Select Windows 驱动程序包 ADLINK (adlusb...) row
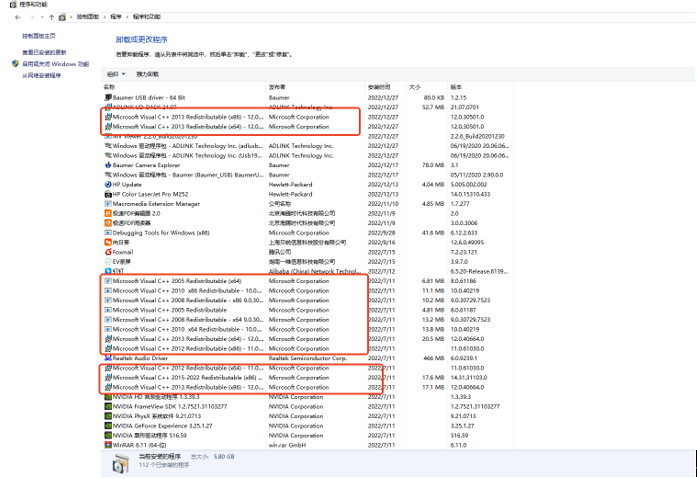Viewport: 697px width, 479px height. pyautogui.click(x=307, y=146)
